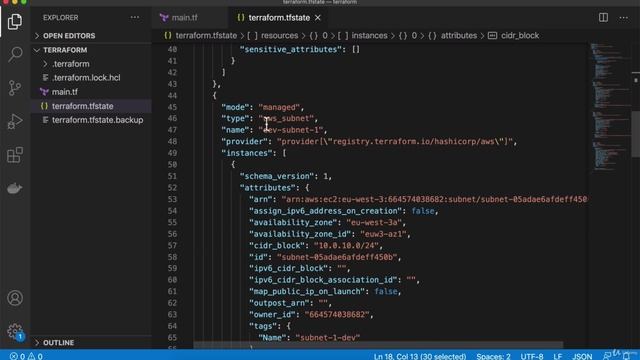Close the terraform.tfstate tab
The width and height of the screenshot is (640, 360).
[318, 18]
